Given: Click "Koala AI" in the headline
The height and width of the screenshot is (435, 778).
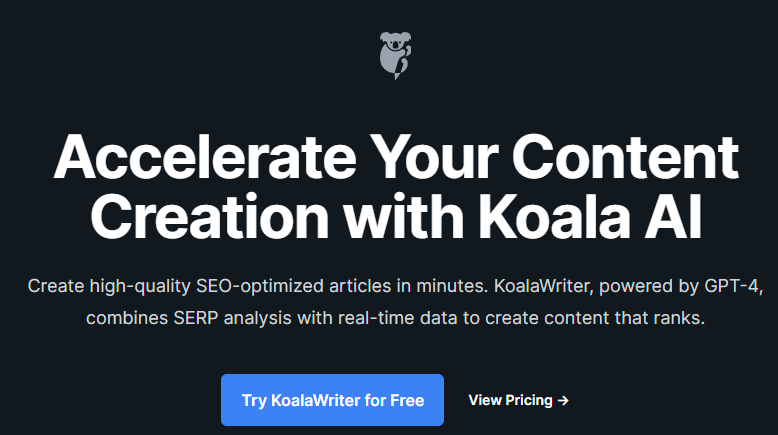Looking at the screenshot, I should [590, 217].
